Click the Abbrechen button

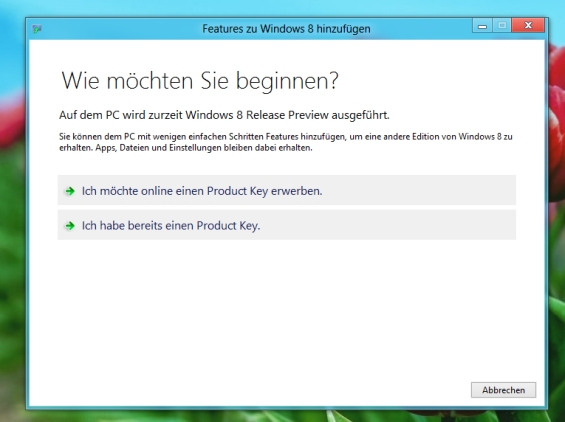pos(503,390)
